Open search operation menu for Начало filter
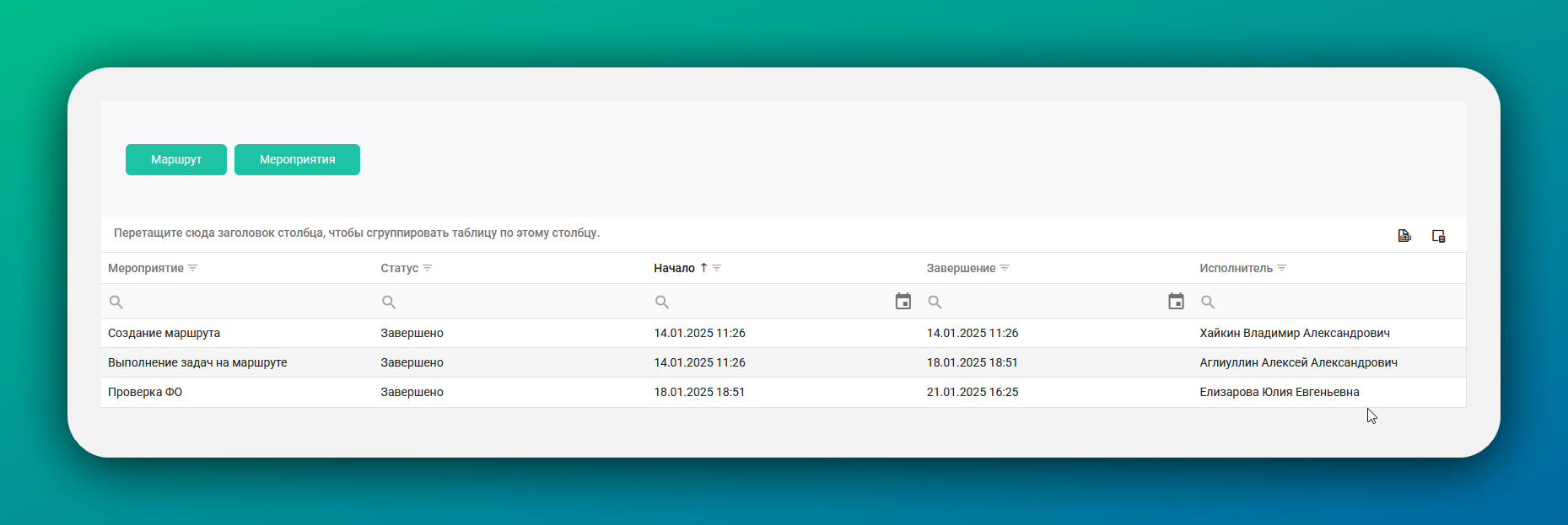 point(662,302)
